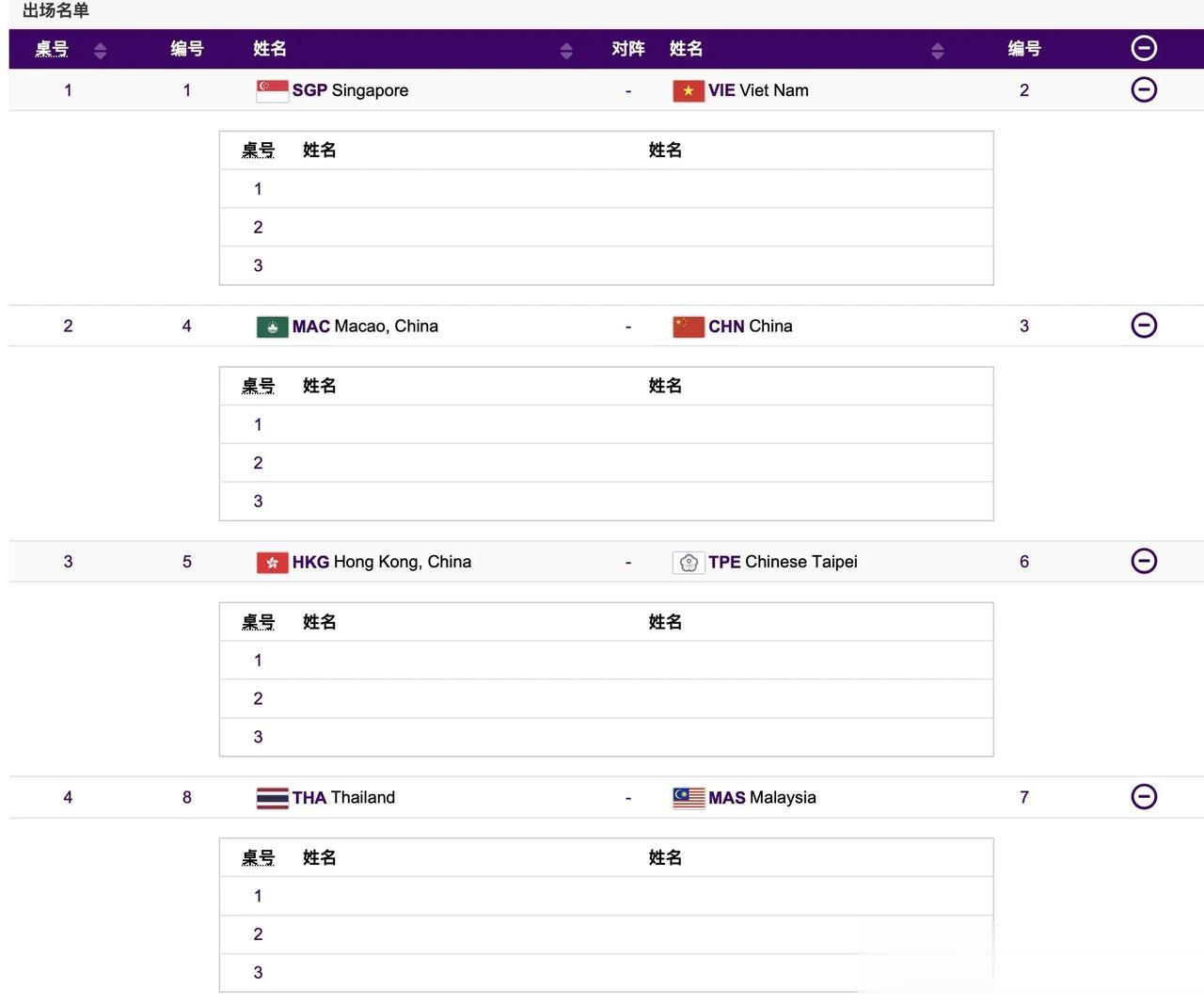Collapse the Hong Kong vs Chinese Taipei lineup

[x=1144, y=561]
